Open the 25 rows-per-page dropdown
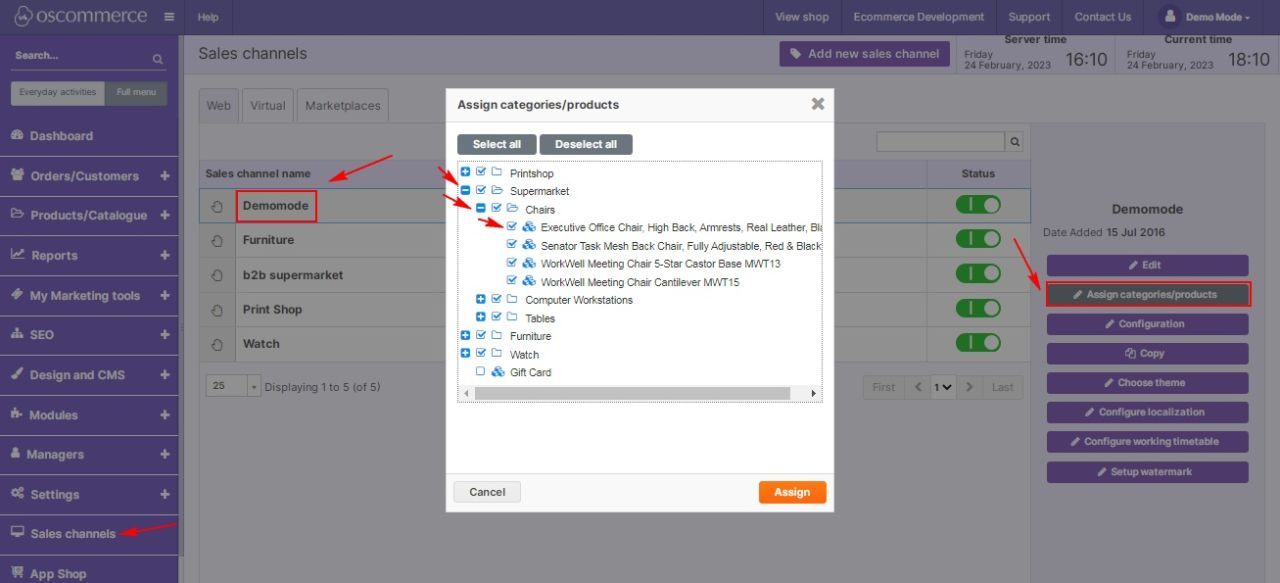 (233, 386)
